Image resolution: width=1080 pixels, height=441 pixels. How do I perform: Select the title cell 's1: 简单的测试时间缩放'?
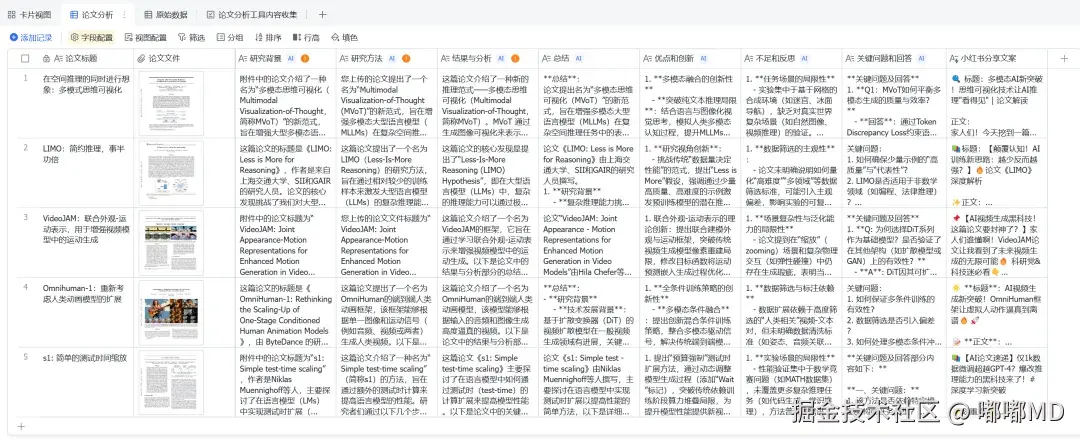tap(85, 382)
